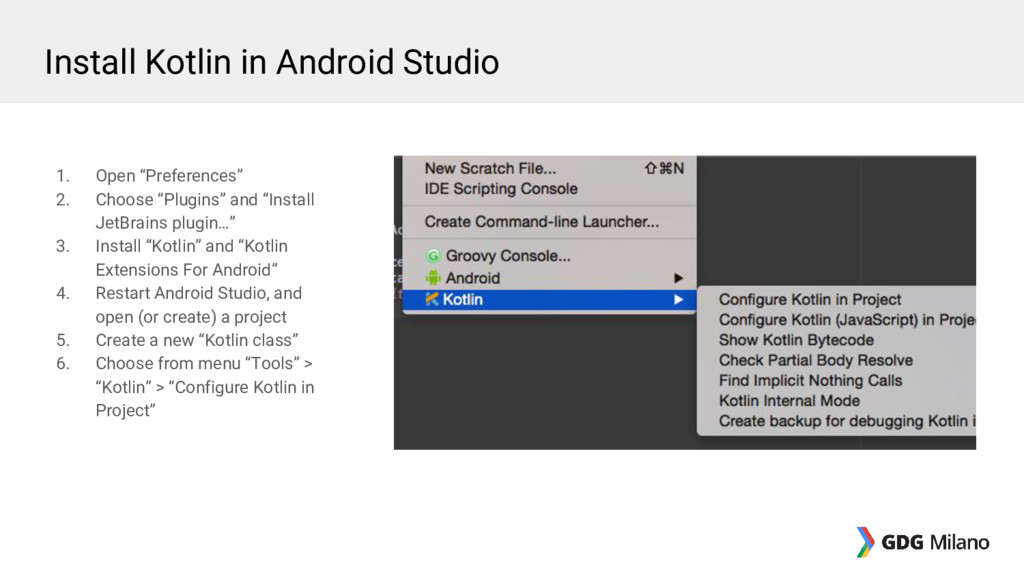
Task: Click step text Restart Android Studio, and
Action: 199,293
